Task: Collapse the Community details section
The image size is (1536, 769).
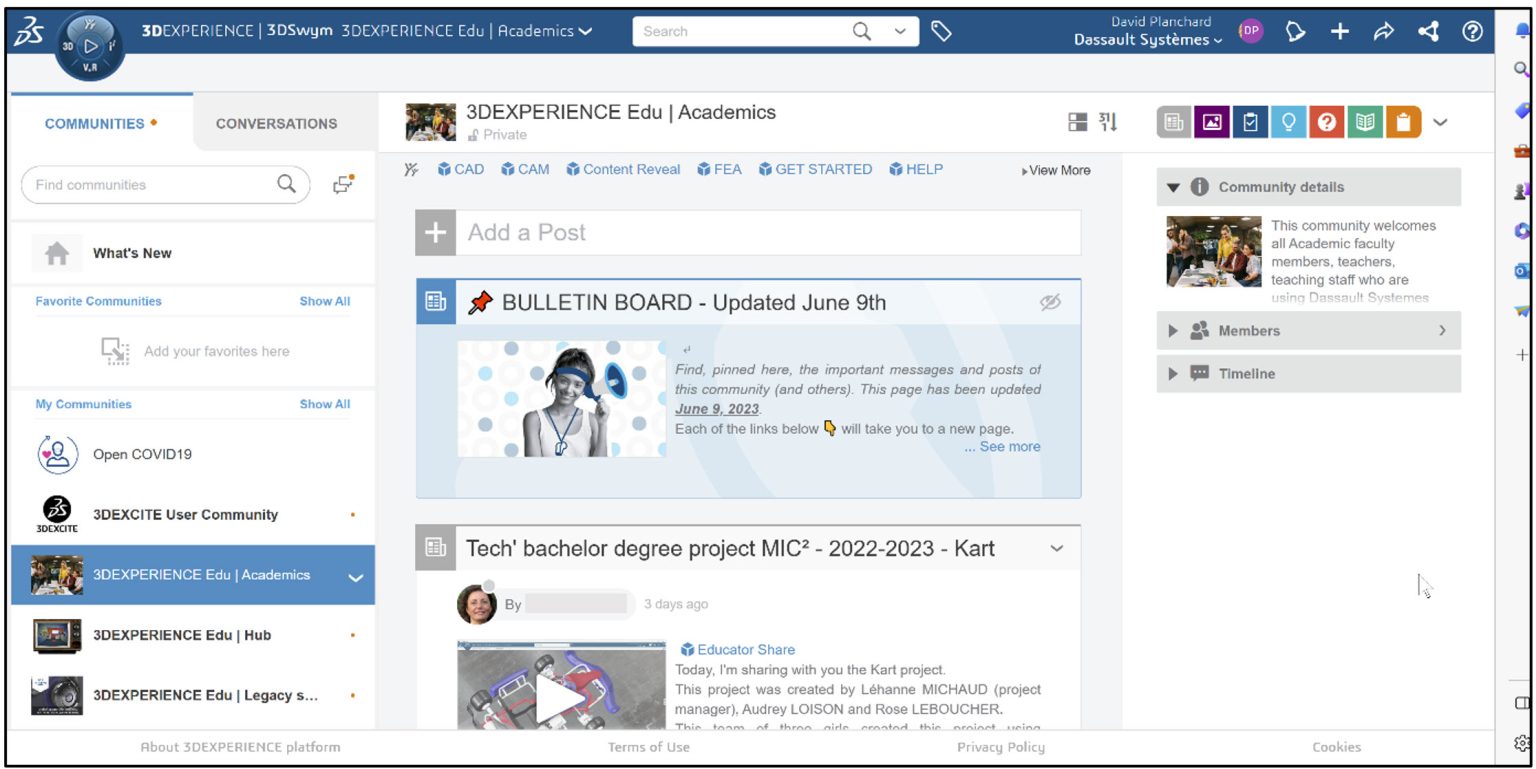Action: click(x=1308, y=187)
